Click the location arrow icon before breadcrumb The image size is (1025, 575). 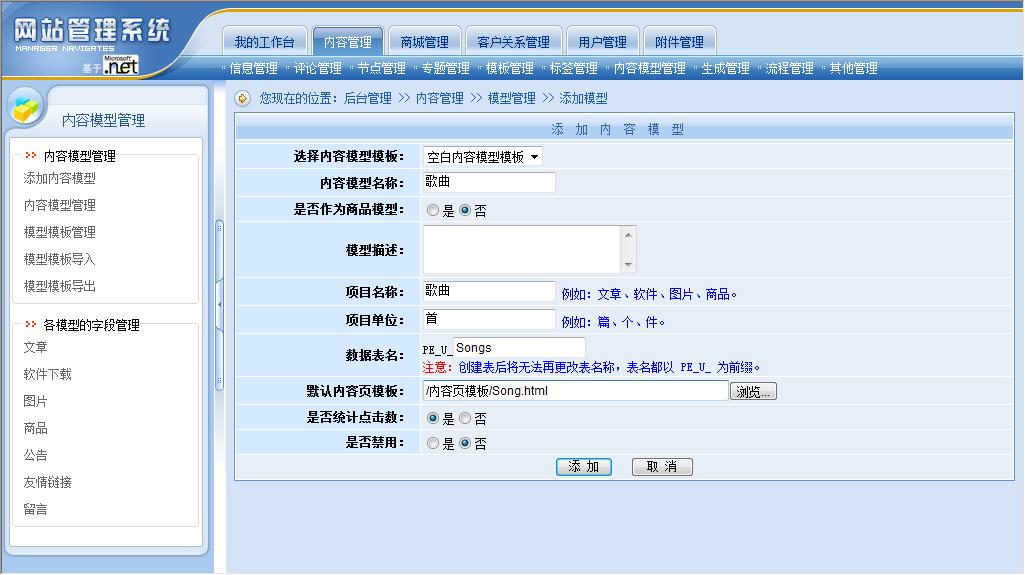242,98
